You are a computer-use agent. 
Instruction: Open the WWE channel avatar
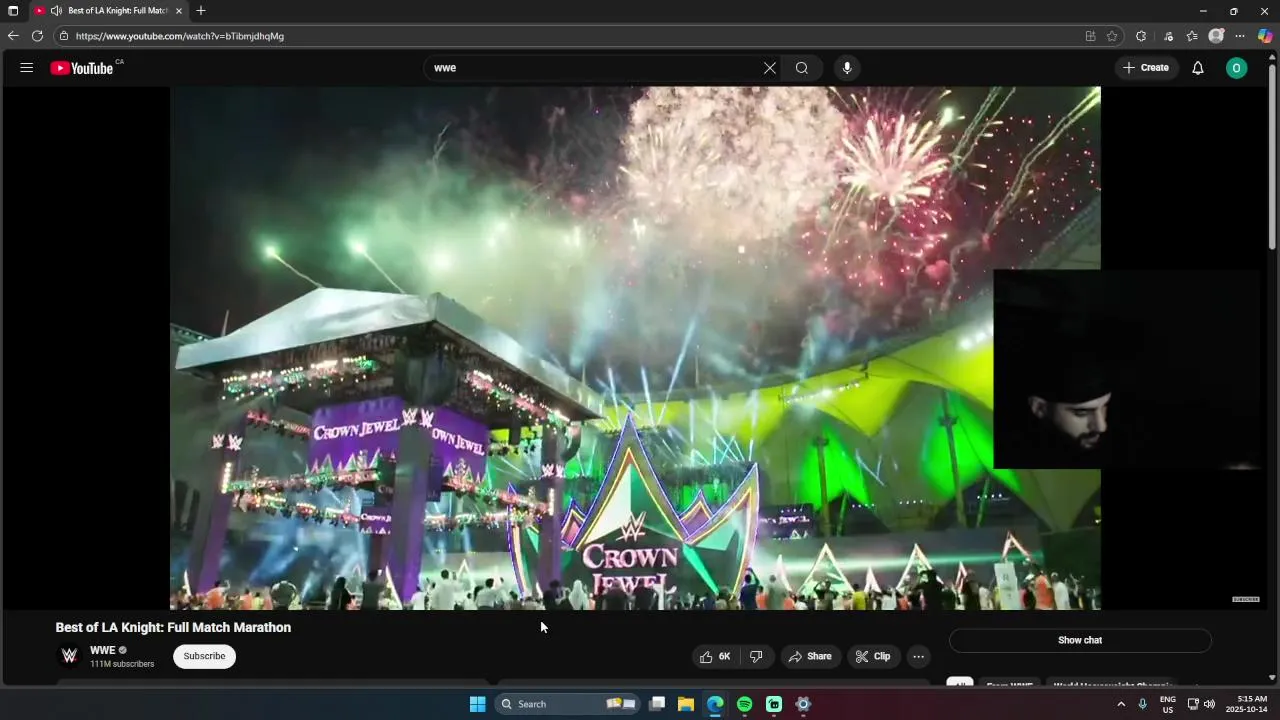[70, 656]
